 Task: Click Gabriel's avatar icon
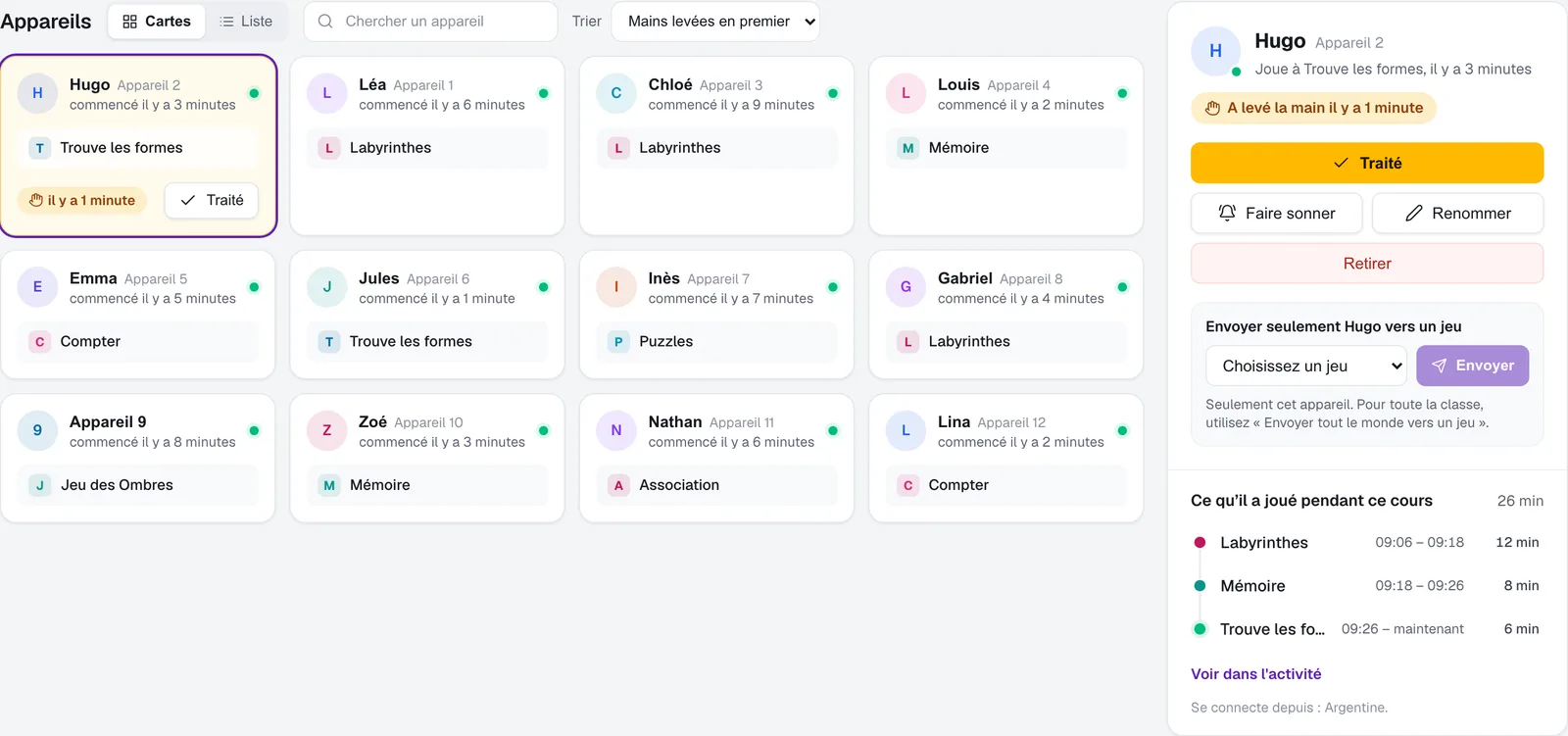pyautogui.click(x=906, y=287)
